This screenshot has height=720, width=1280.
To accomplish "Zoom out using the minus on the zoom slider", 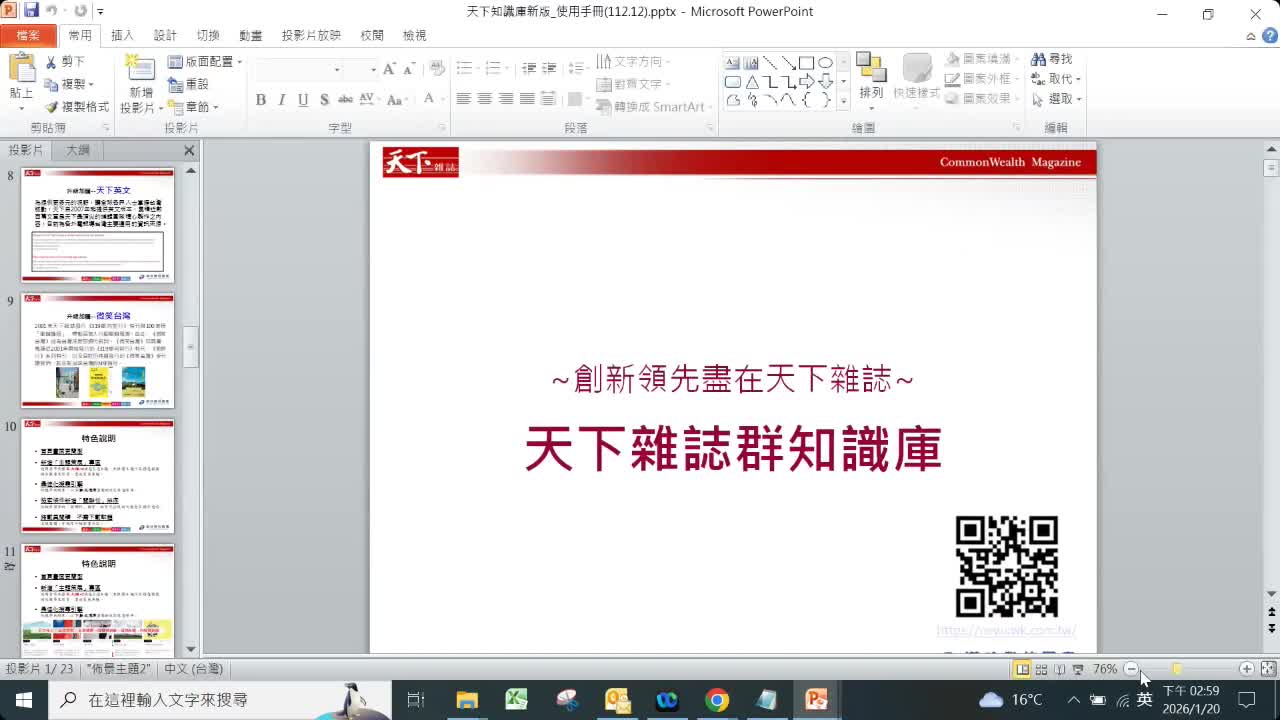I will 1132,669.
